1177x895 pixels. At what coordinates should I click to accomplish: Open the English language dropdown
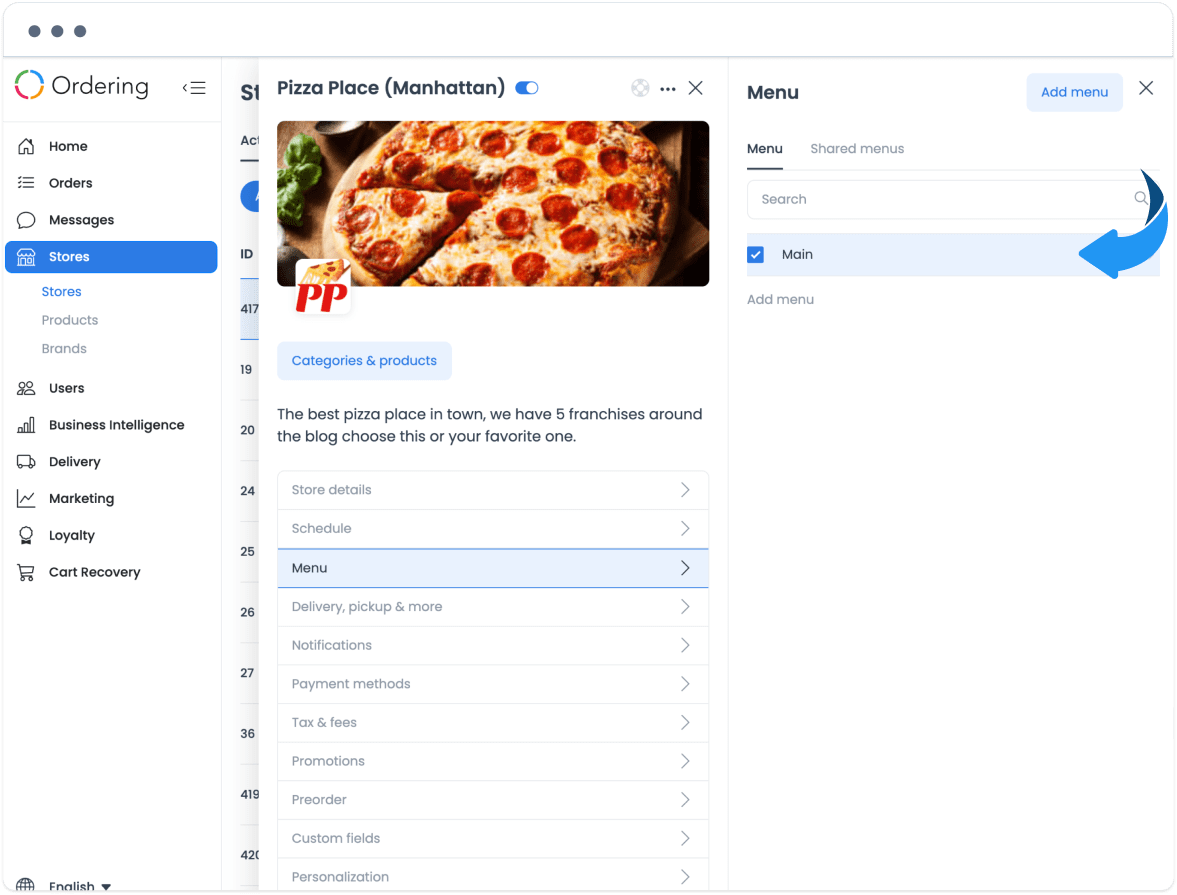coord(80,886)
